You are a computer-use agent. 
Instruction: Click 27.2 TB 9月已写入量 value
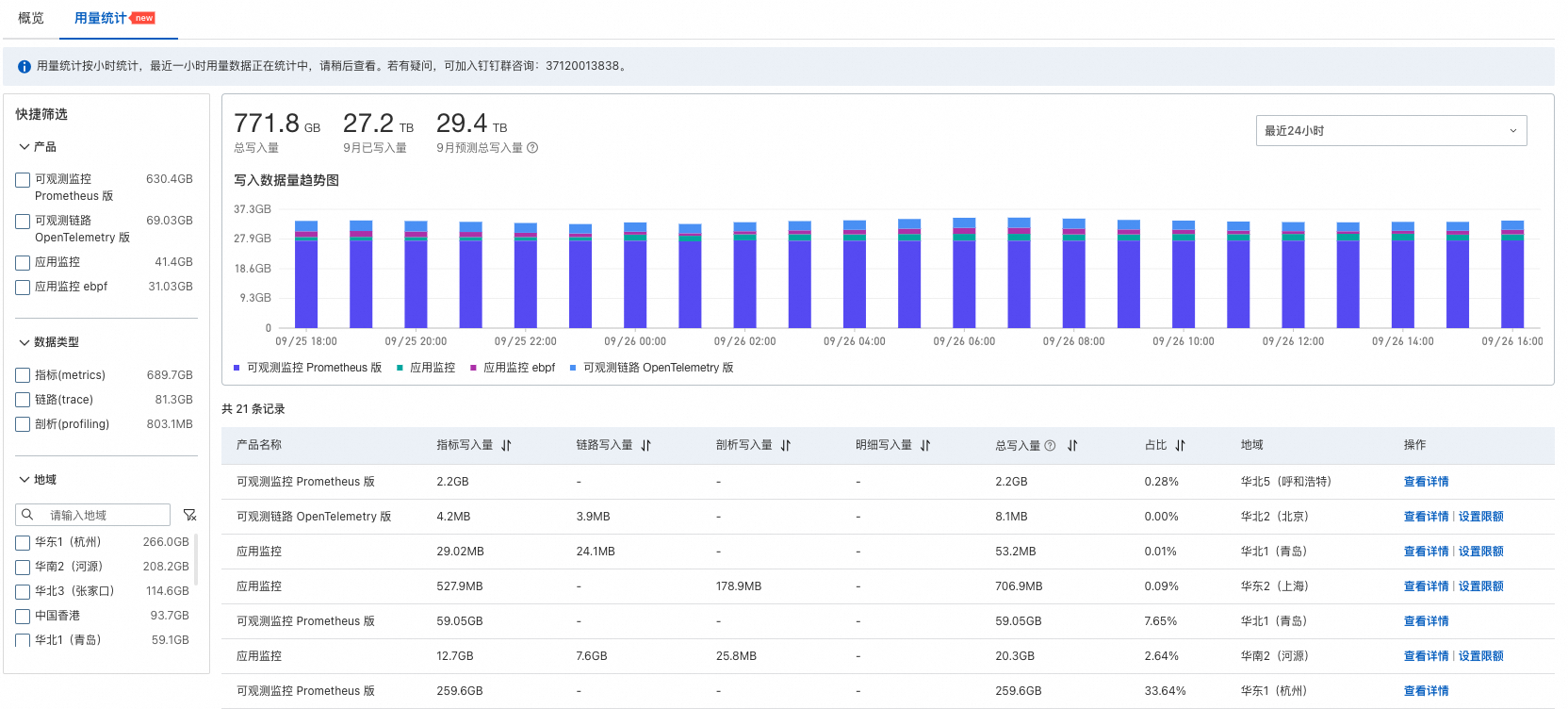(378, 124)
